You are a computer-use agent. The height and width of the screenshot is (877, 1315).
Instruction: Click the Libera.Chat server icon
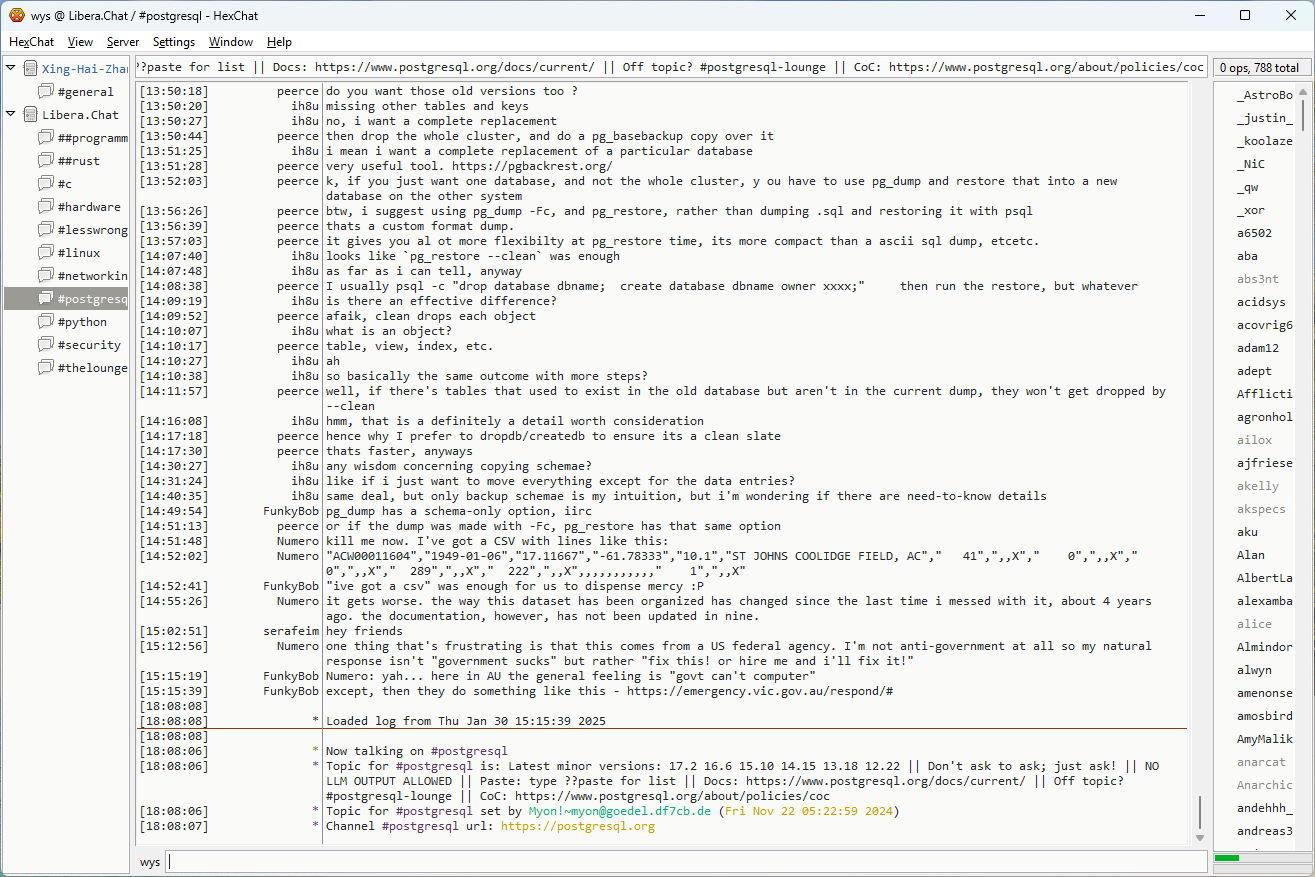(31, 115)
